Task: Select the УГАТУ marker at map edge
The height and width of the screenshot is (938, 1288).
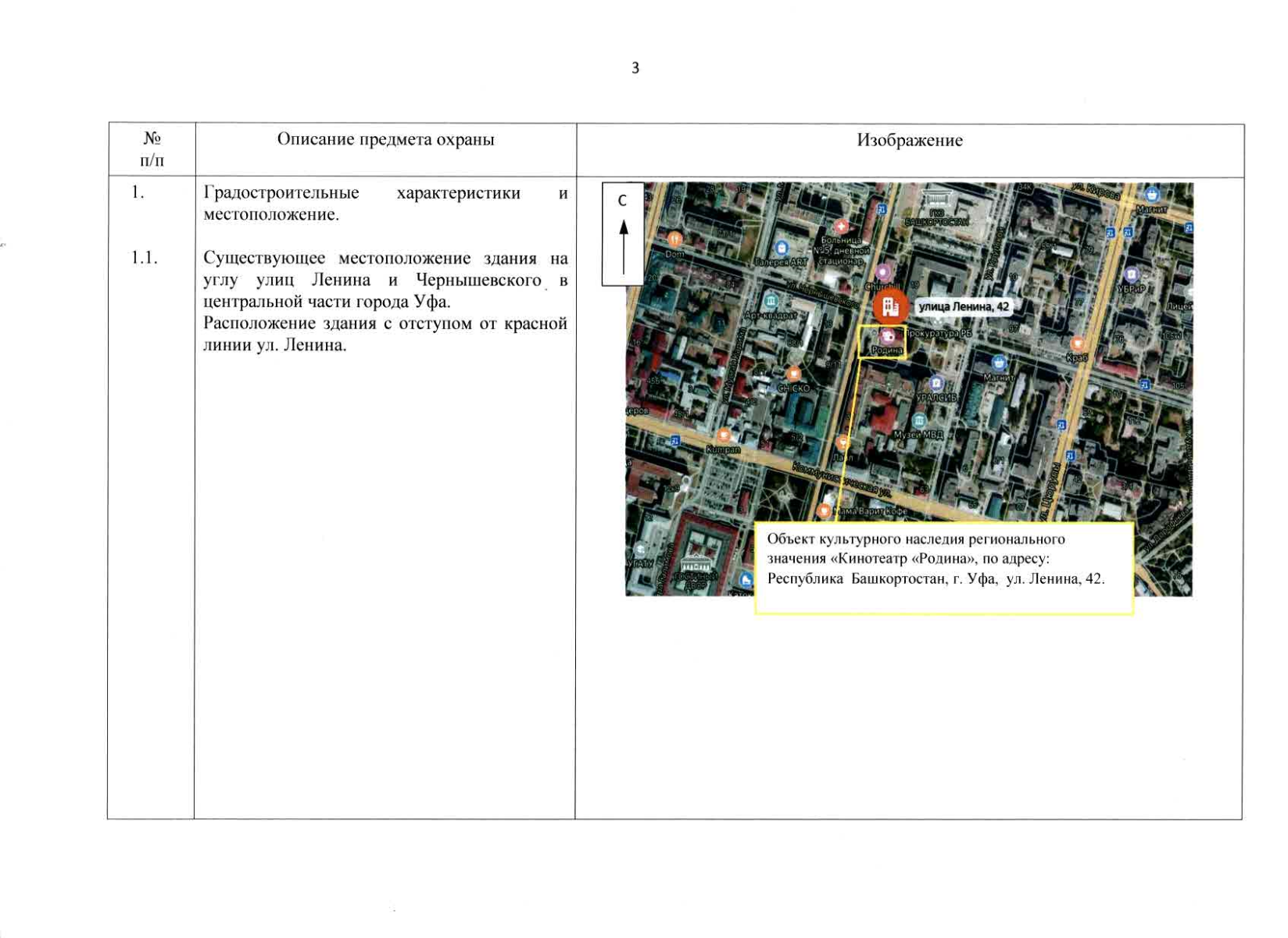Action: [642, 550]
